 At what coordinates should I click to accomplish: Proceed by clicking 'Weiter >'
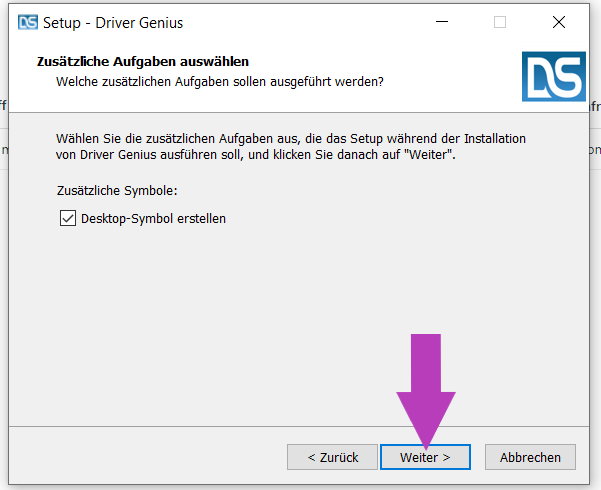pyautogui.click(x=425, y=457)
